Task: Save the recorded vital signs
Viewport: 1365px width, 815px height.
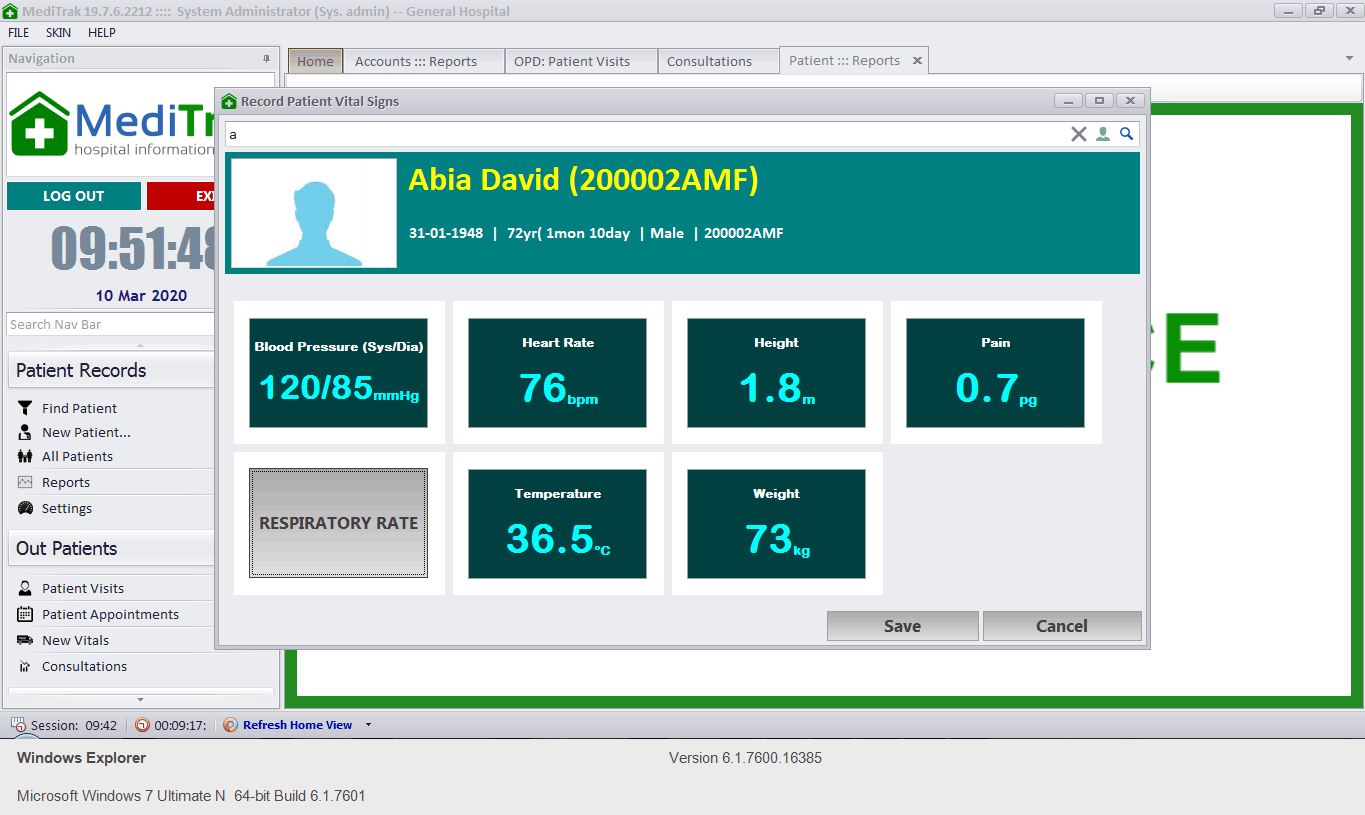Action: [902, 626]
